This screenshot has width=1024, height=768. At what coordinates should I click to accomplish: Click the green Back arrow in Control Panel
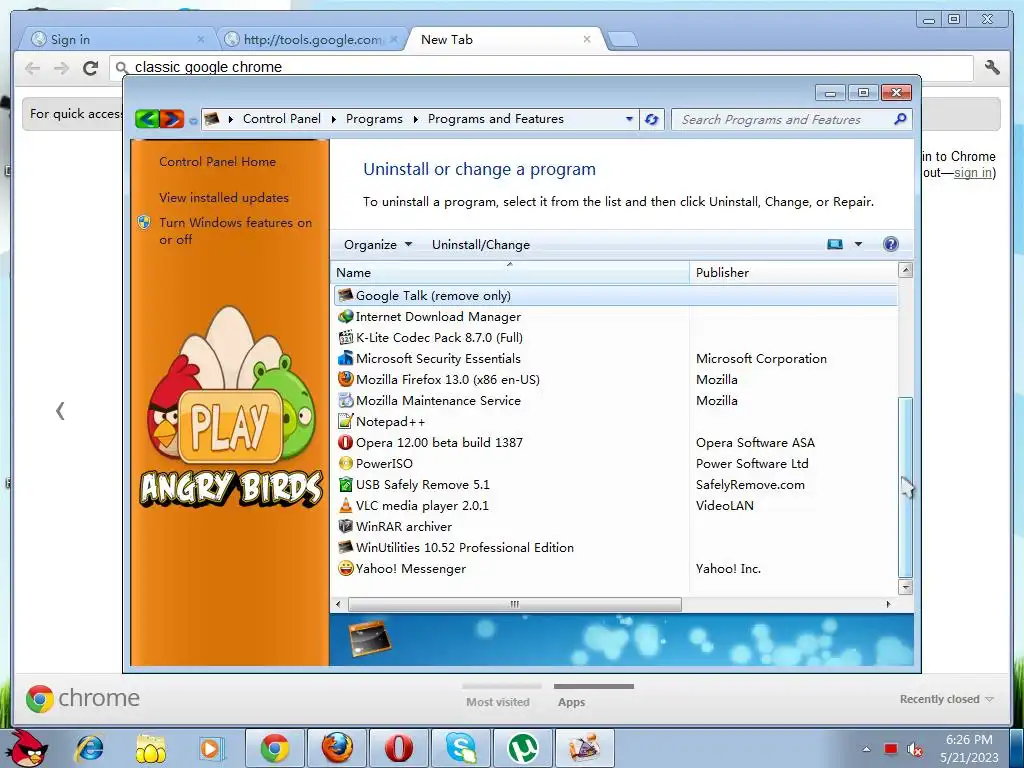[x=147, y=119]
